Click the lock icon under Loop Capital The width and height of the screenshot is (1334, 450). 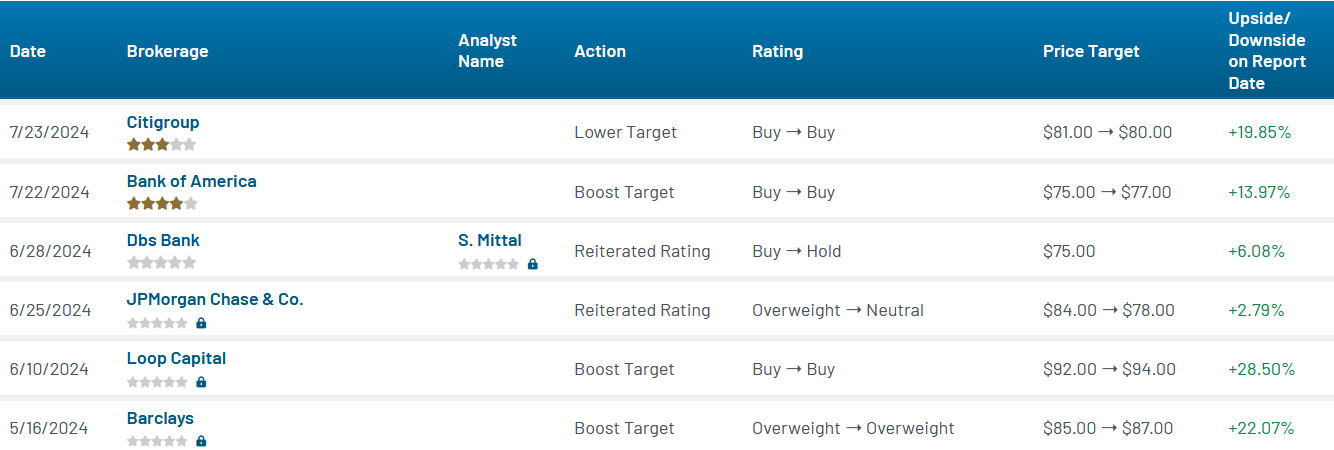point(201,382)
